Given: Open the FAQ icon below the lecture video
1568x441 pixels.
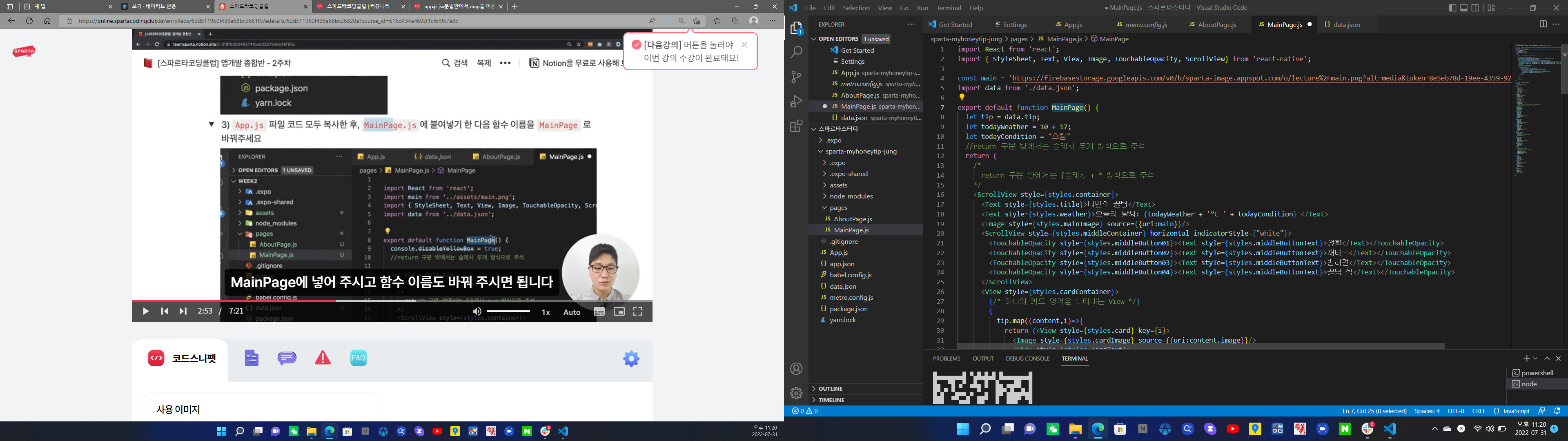Looking at the screenshot, I should pyautogui.click(x=359, y=358).
